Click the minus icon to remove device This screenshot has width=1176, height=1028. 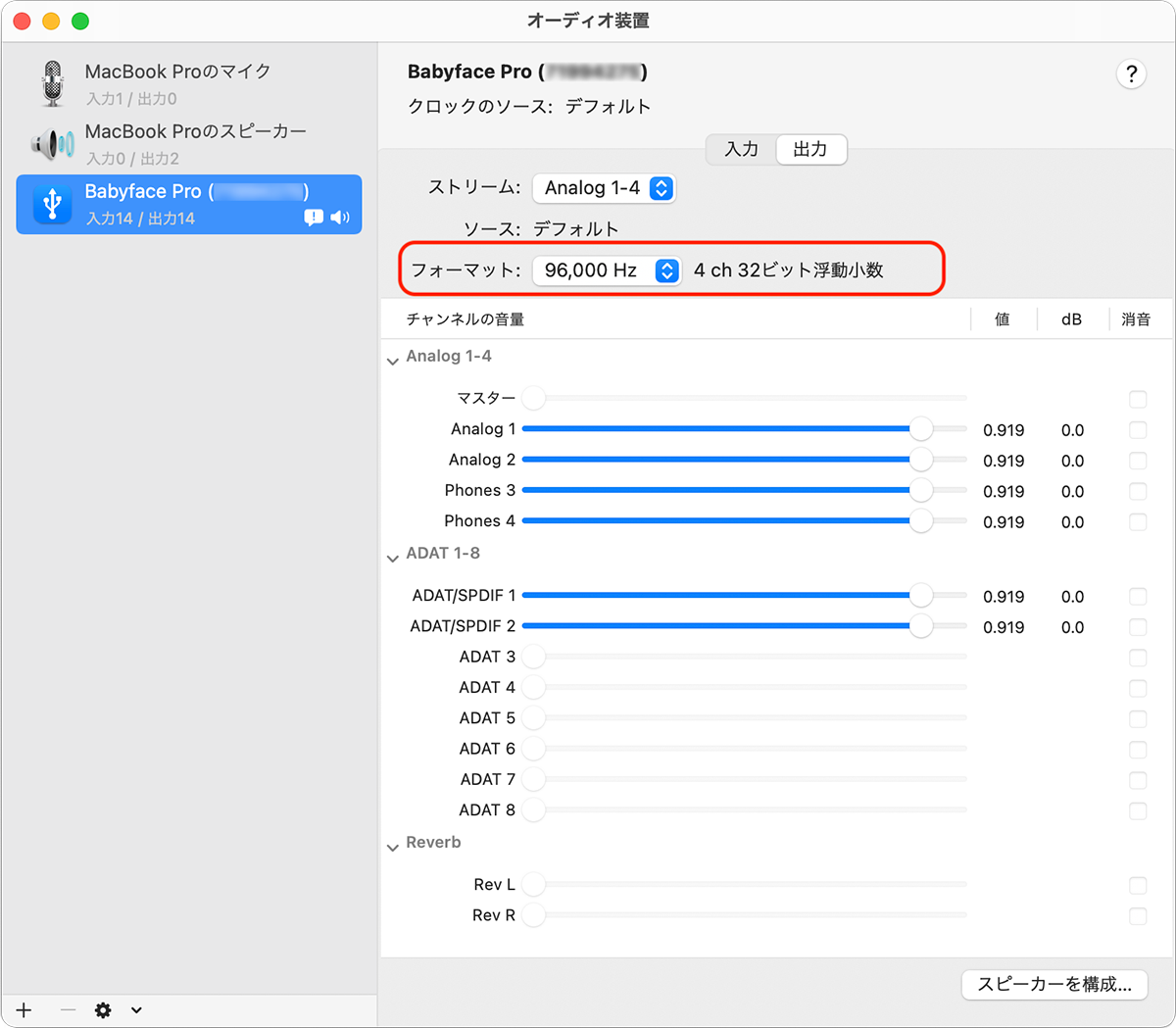point(68,1010)
